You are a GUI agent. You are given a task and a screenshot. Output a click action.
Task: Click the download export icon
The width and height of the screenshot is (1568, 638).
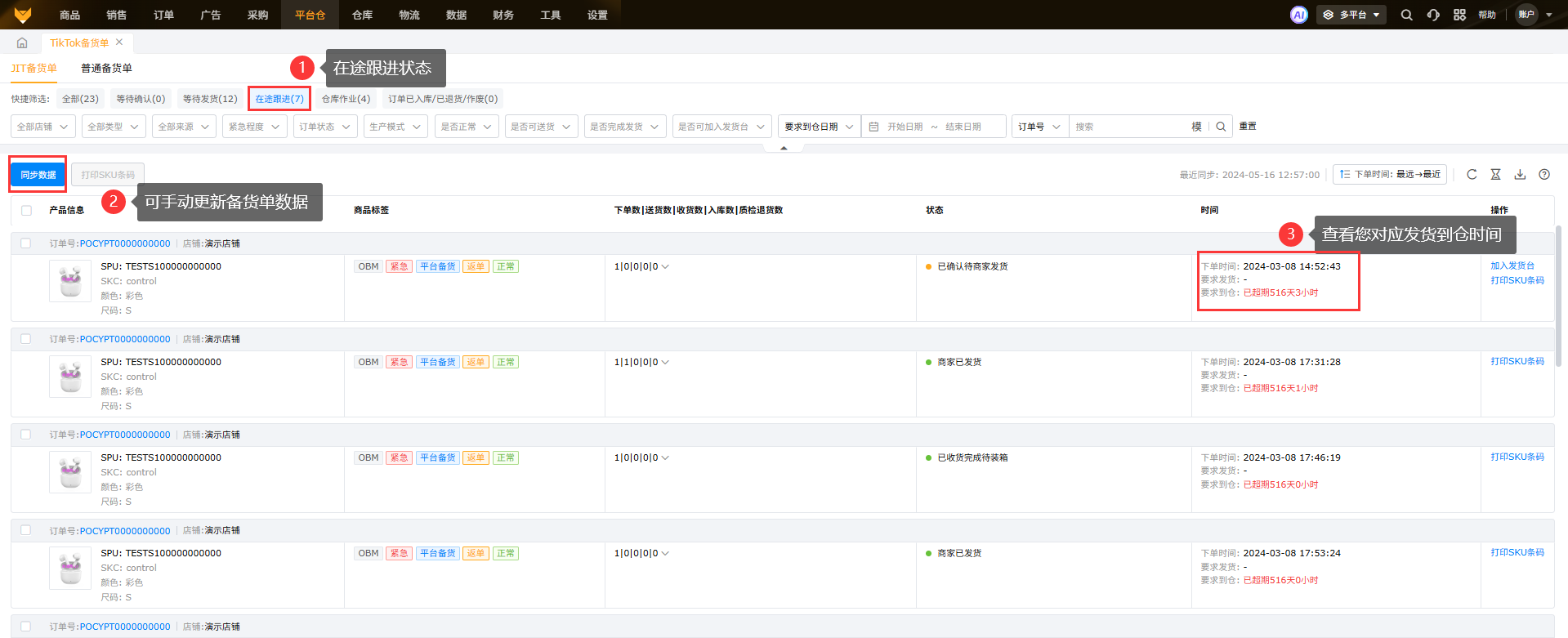click(1520, 174)
